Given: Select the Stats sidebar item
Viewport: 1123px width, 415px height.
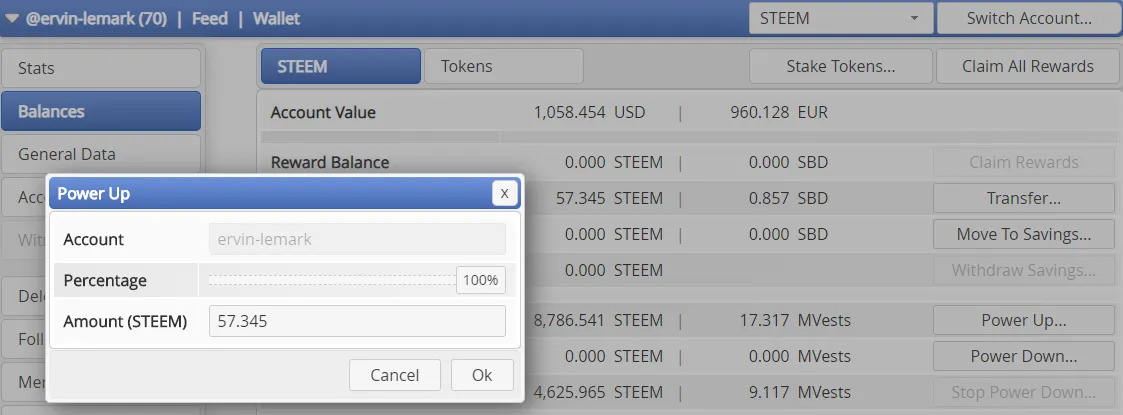Looking at the screenshot, I should coord(101,68).
